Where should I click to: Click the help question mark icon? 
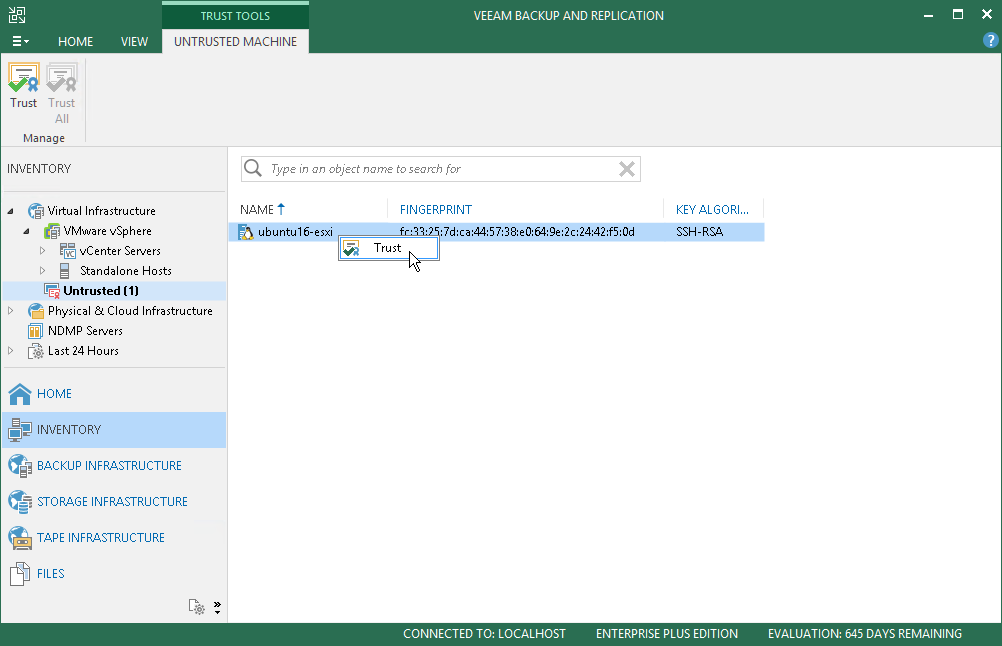pyautogui.click(x=990, y=41)
